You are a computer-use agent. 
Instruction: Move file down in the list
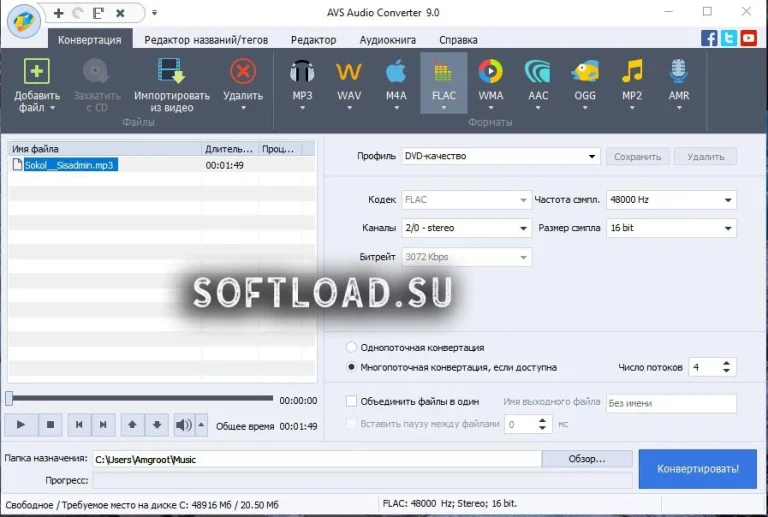(157, 424)
